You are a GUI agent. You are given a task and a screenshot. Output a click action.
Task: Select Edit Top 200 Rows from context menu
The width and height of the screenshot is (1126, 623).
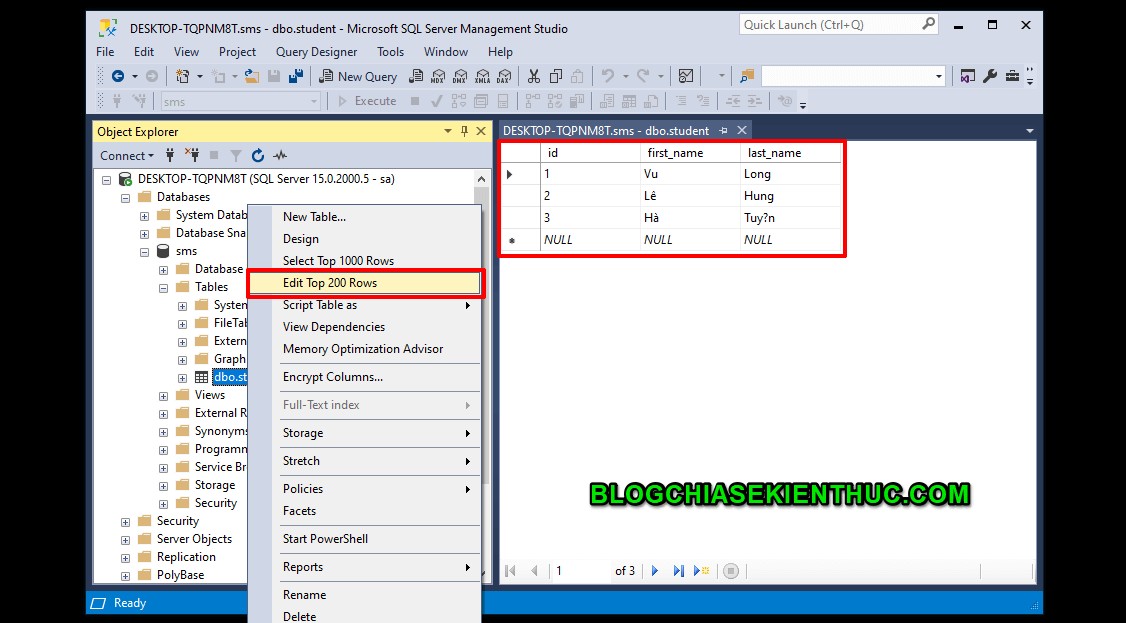click(331, 283)
